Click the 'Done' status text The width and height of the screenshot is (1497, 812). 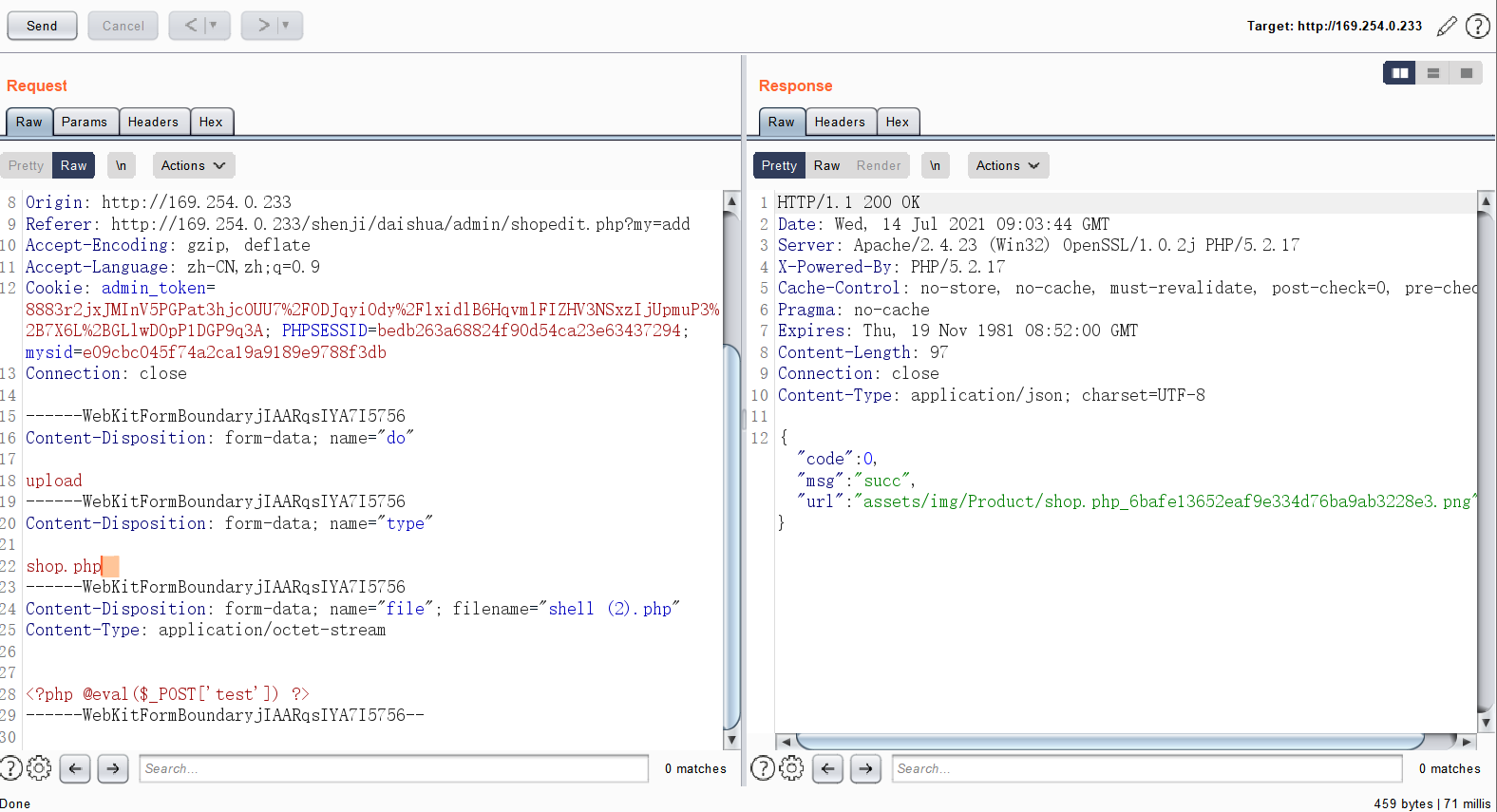[x=15, y=803]
